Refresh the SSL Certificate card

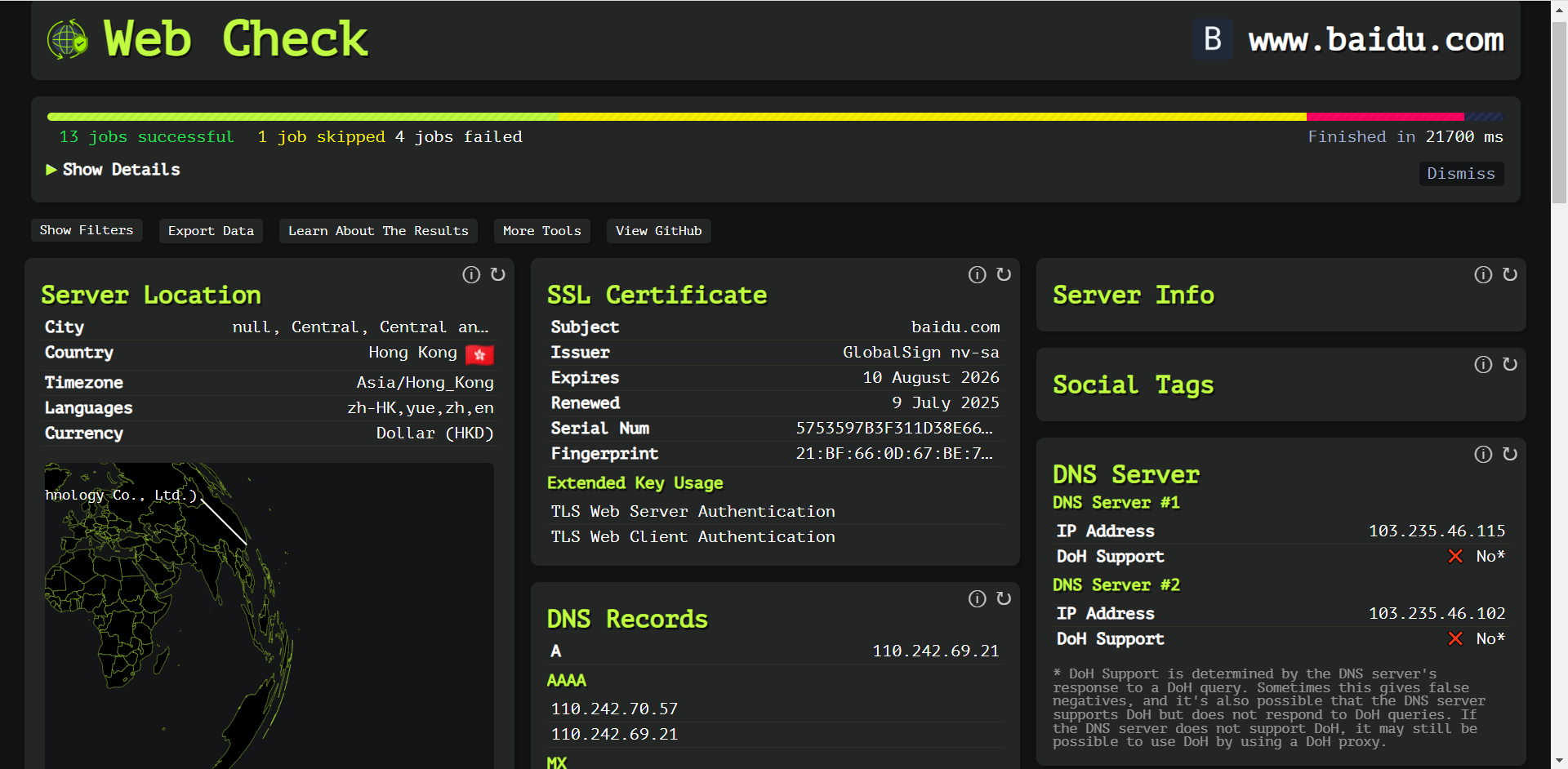[x=1004, y=275]
